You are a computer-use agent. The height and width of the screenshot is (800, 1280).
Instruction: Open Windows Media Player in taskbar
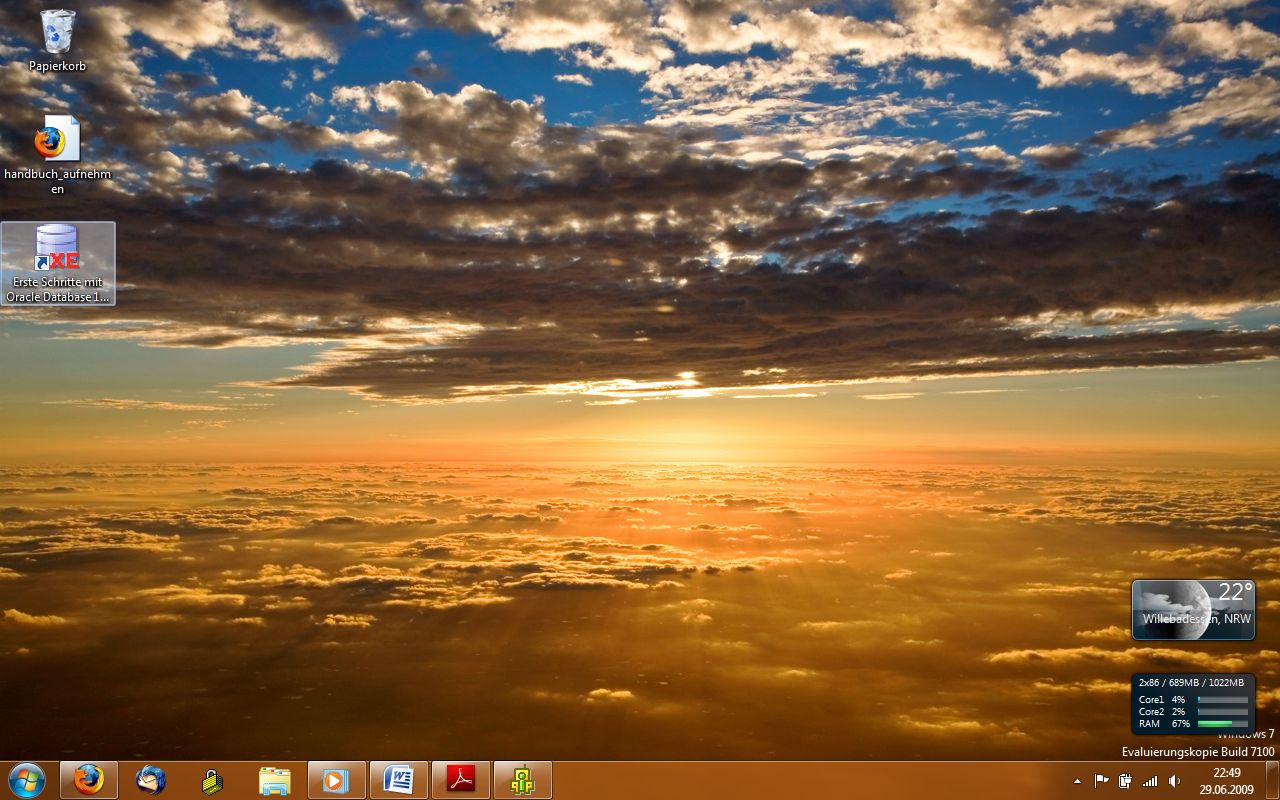point(337,780)
